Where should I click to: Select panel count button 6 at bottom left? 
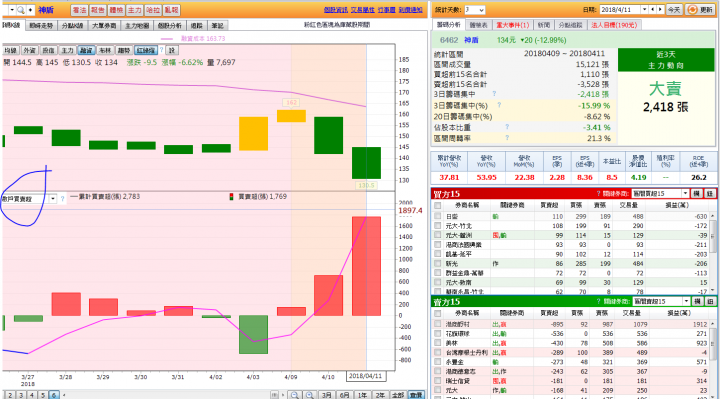(54, 395)
